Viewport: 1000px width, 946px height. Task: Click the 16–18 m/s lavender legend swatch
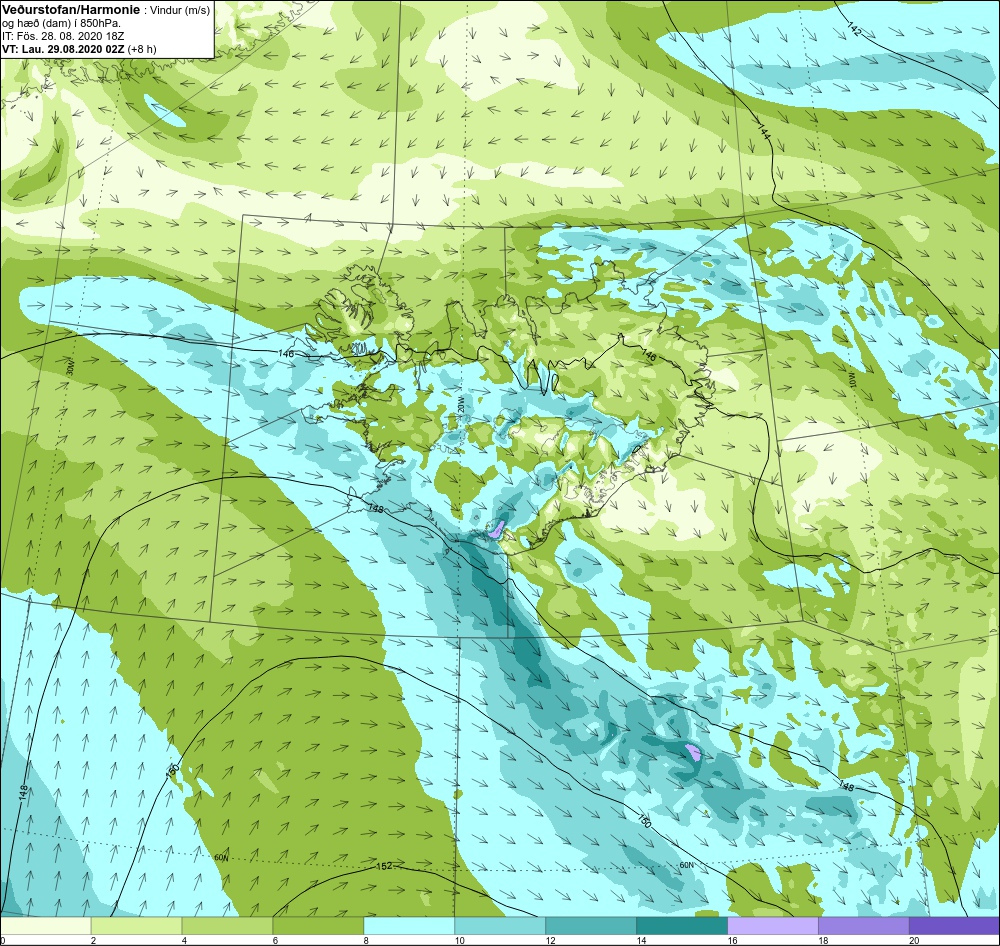[773, 925]
